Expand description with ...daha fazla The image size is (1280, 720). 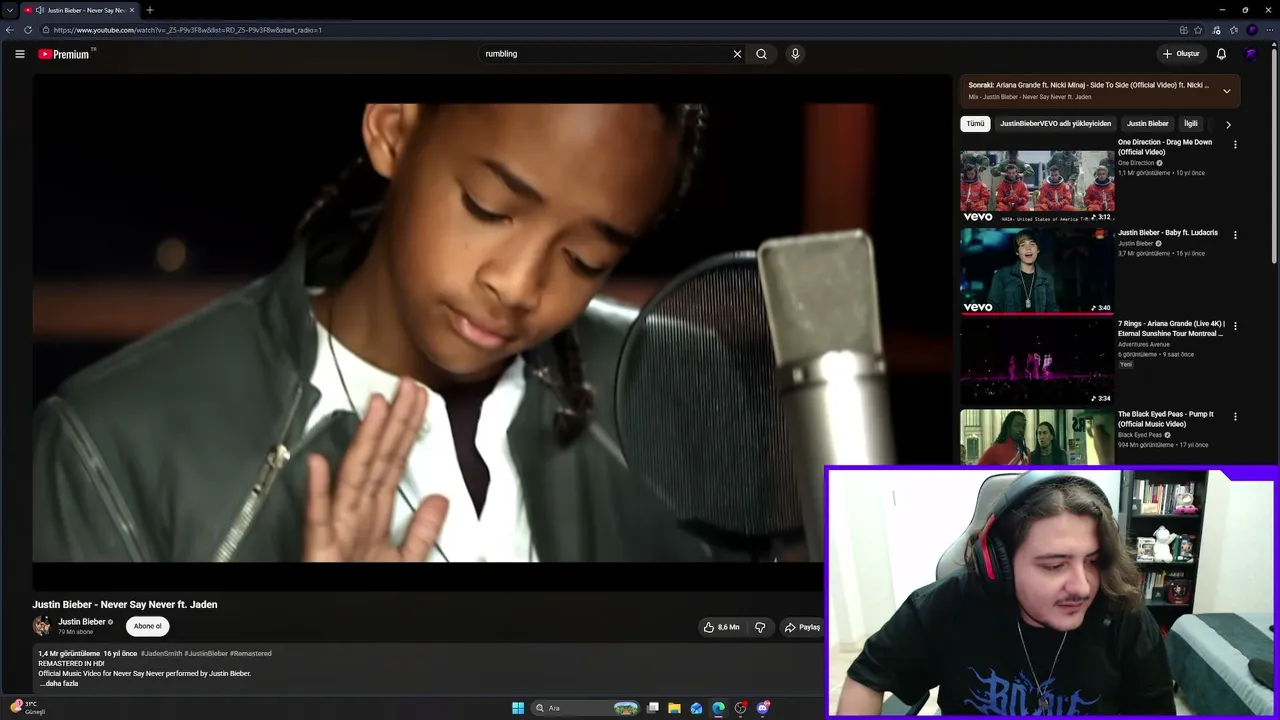(x=59, y=684)
